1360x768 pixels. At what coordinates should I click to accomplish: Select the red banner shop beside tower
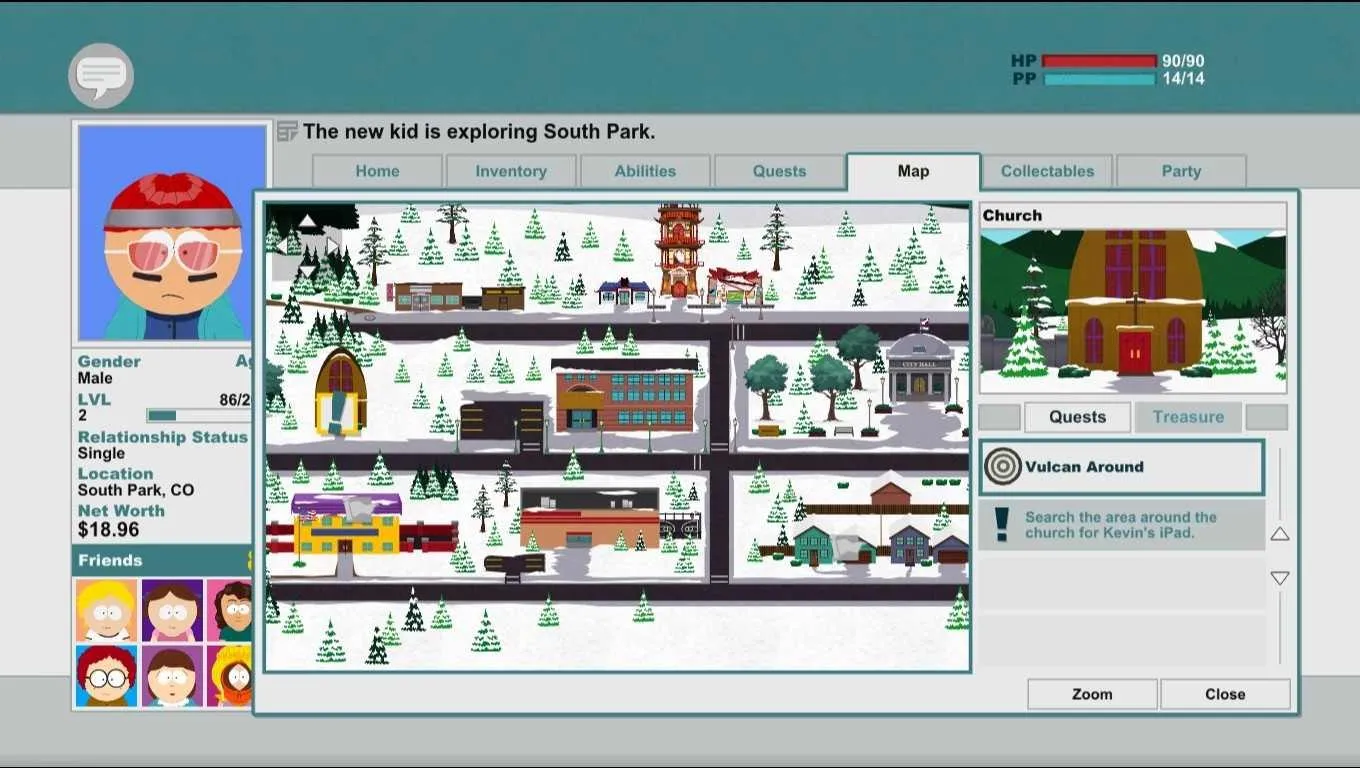(735, 286)
